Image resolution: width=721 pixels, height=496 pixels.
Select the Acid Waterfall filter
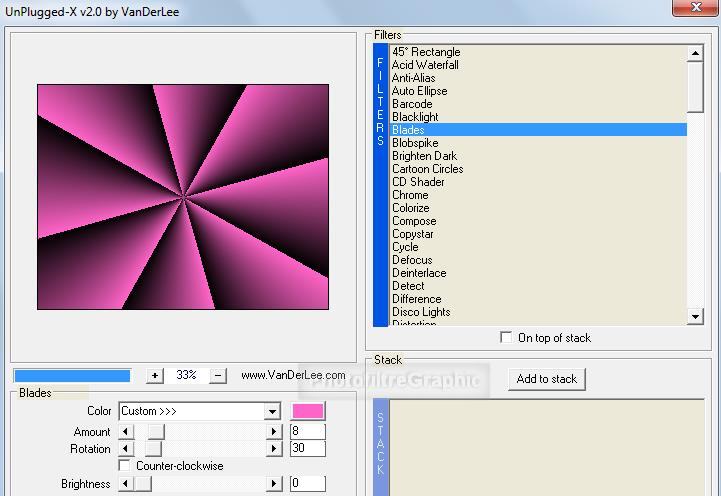pyautogui.click(x=425, y=65)
